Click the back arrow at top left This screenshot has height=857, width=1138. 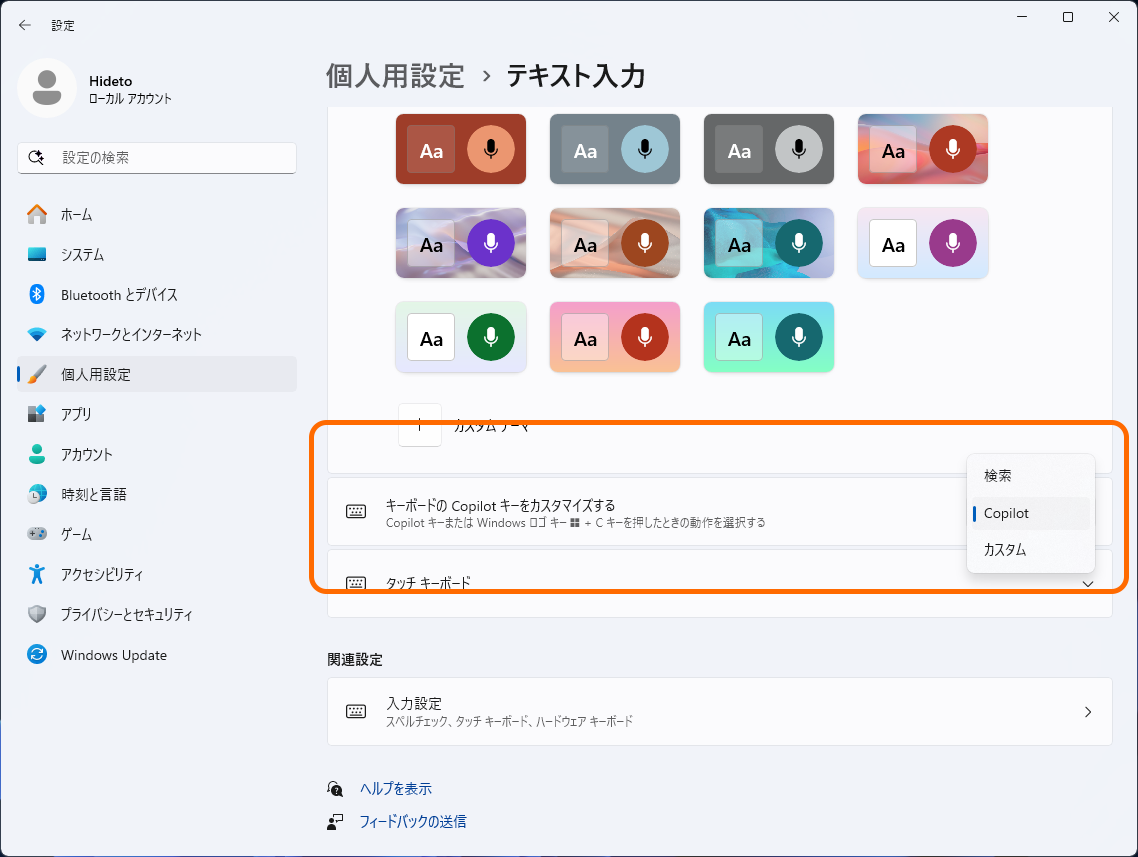(25, 25)
